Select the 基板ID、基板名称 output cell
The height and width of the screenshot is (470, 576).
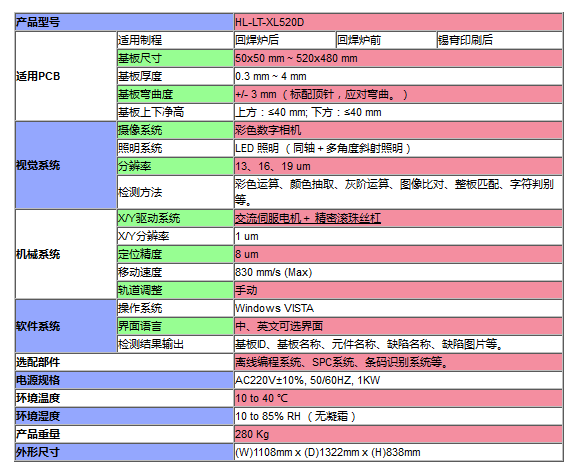pyautogui.click(x=398, y=344)
